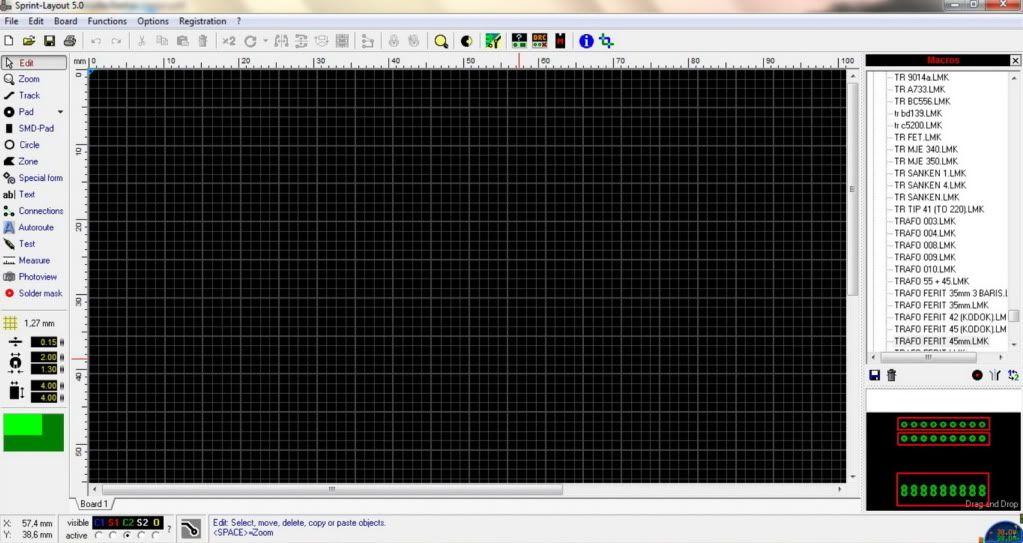Click the green ground-plane color box
This screenshot has width=1023, height=543.
(33, 432)
